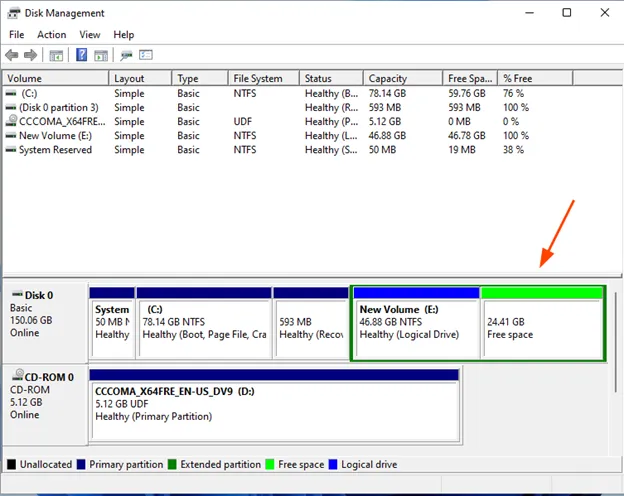
Task: Click the Properties checklist toolbar icon
Action: click(146, 55)
